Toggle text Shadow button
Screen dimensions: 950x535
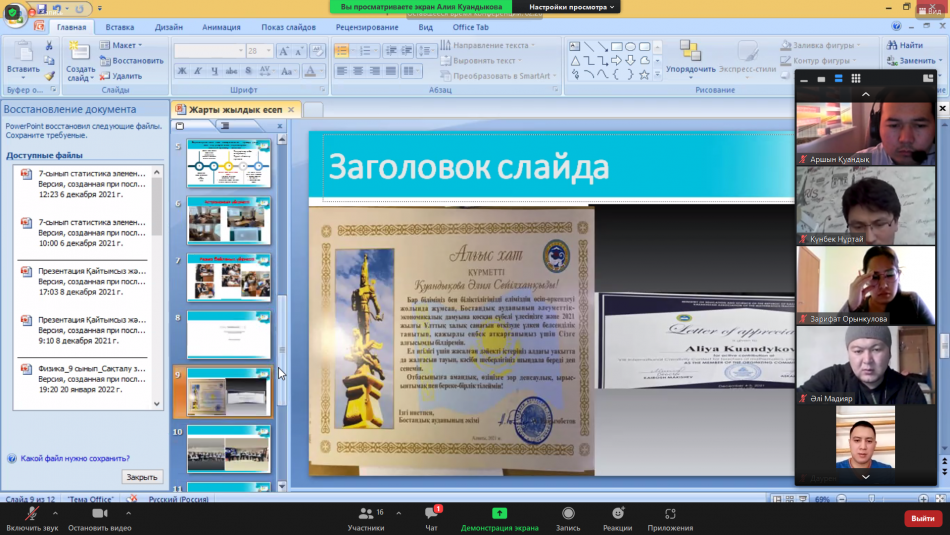tap(248, 71)
